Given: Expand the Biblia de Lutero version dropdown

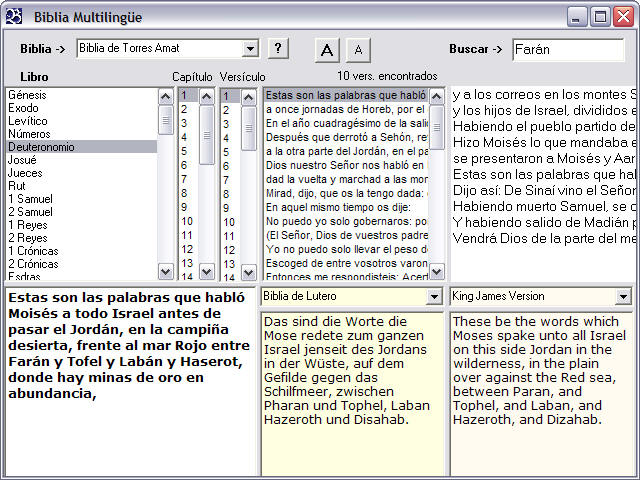Looking at the screenshot, I should point(434,297).
